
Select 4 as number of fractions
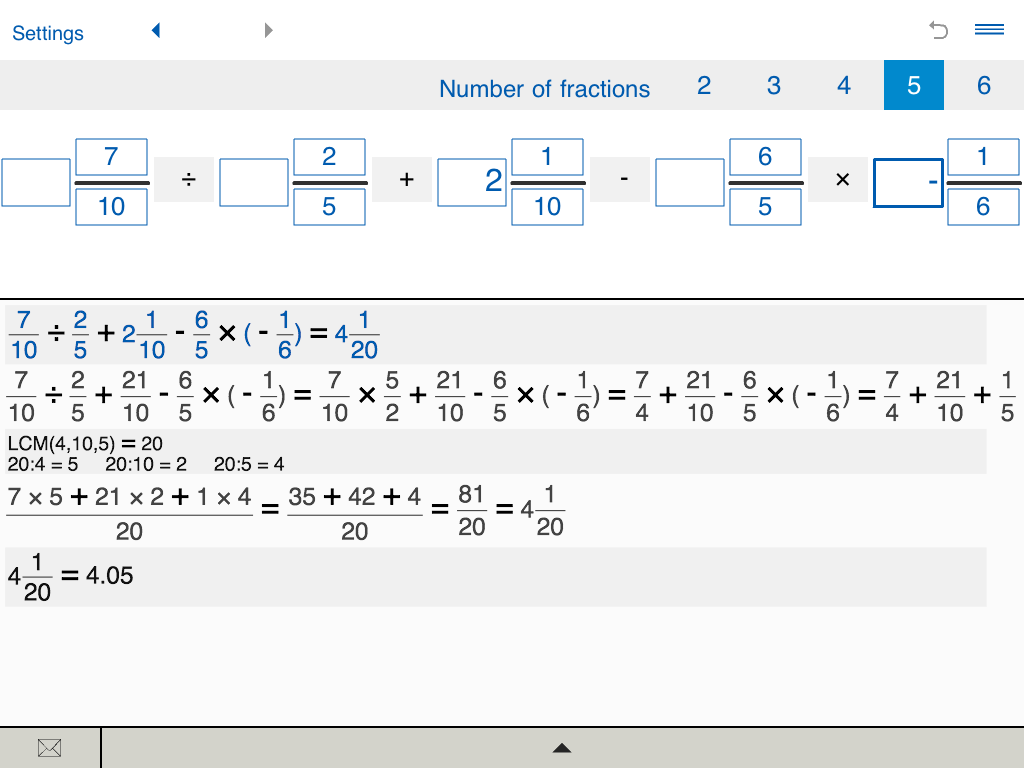pyautogui.click(x=844, y=86)
